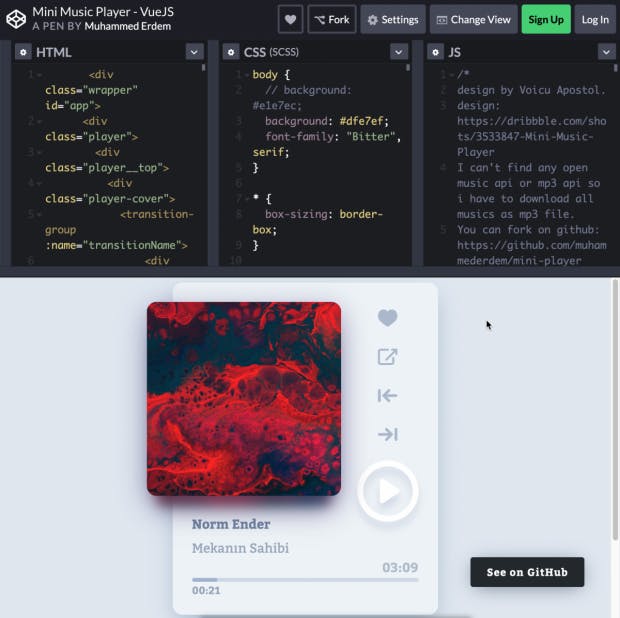Screen dimensions: 620x618
Task: Click the red album cover artwork
Action: click(244, 398)
